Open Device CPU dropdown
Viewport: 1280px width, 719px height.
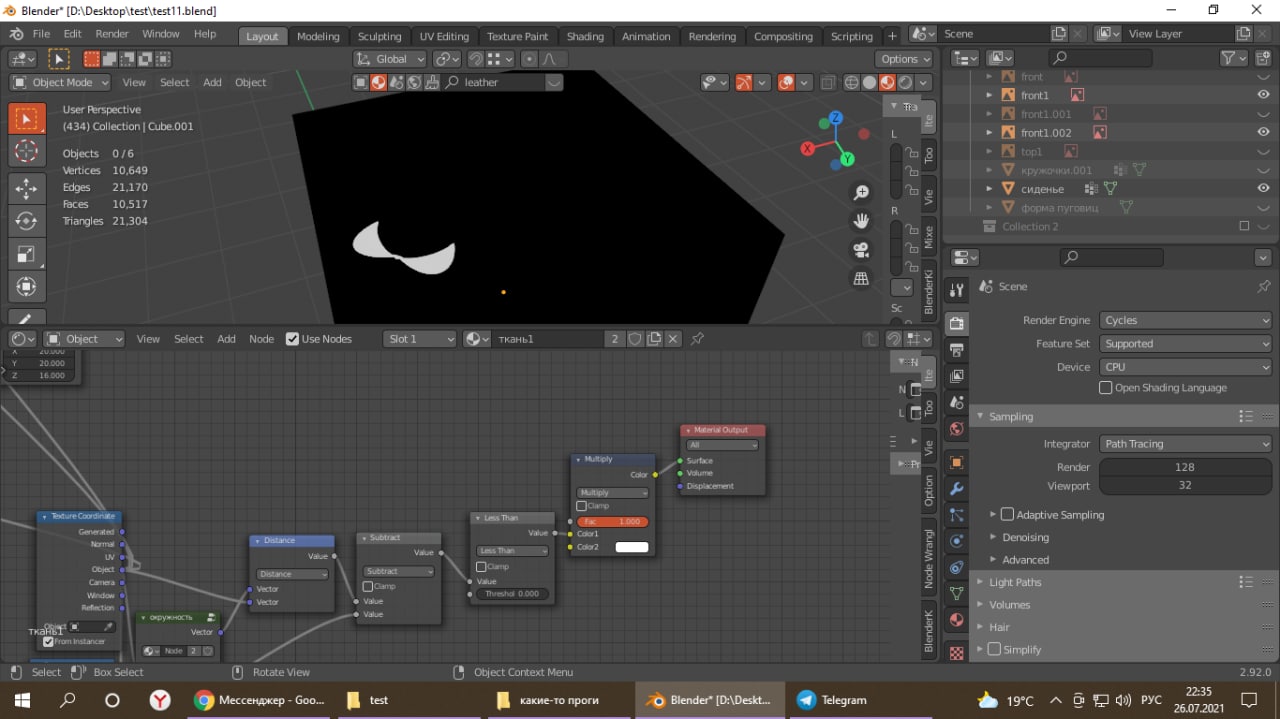pyautogui.click(x=1185, y=367)
